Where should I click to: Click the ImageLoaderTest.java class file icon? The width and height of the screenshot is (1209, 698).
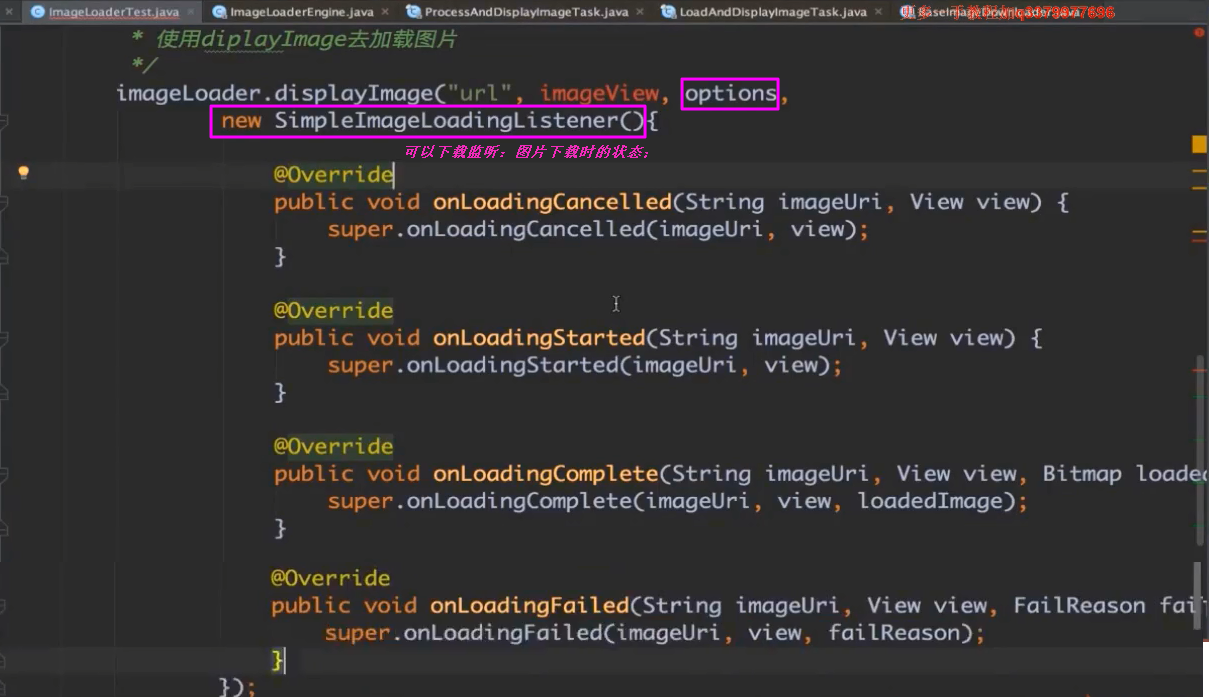point(37,12)
